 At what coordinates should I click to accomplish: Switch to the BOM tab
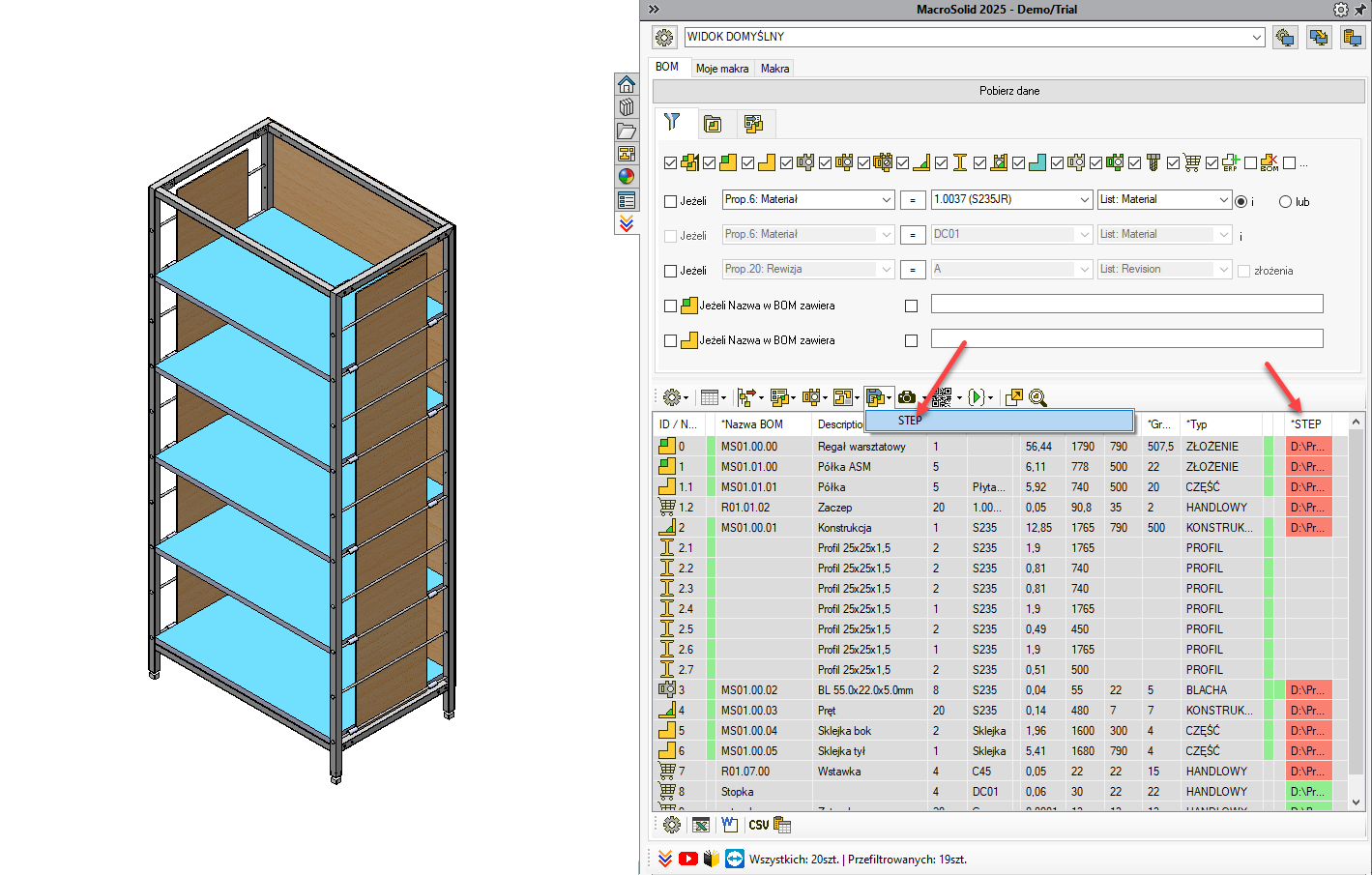(x=667, y=67)
